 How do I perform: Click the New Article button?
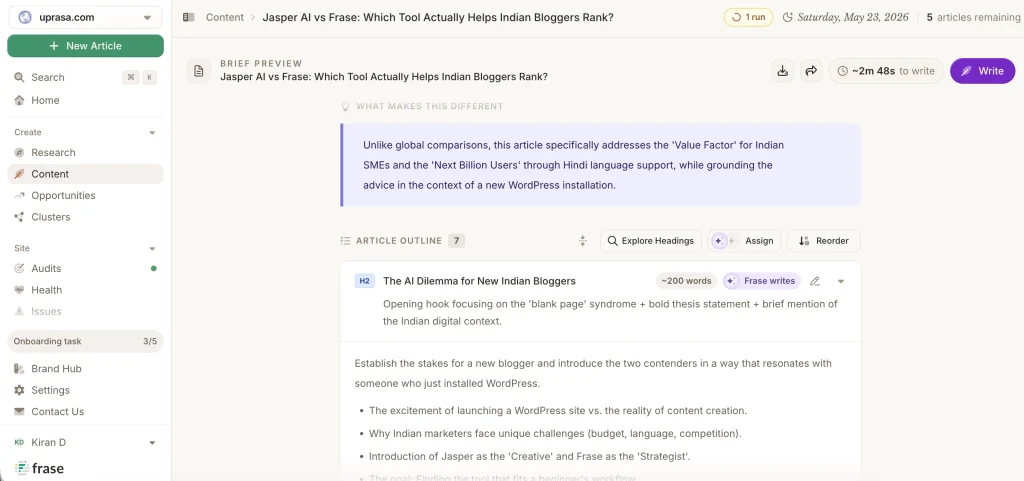pyautogui.click(x=86, y=46)
